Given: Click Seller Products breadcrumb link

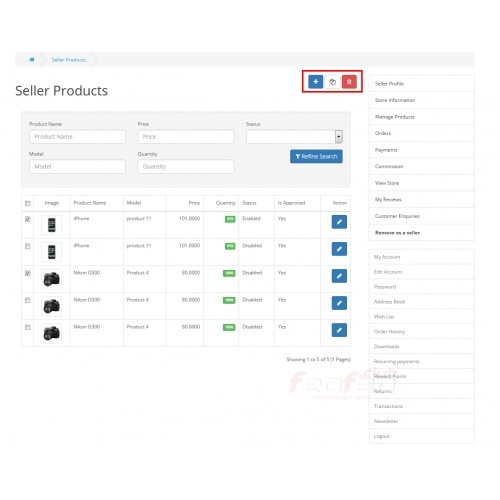Looking at the screenshot, I should tap(68, 60).
